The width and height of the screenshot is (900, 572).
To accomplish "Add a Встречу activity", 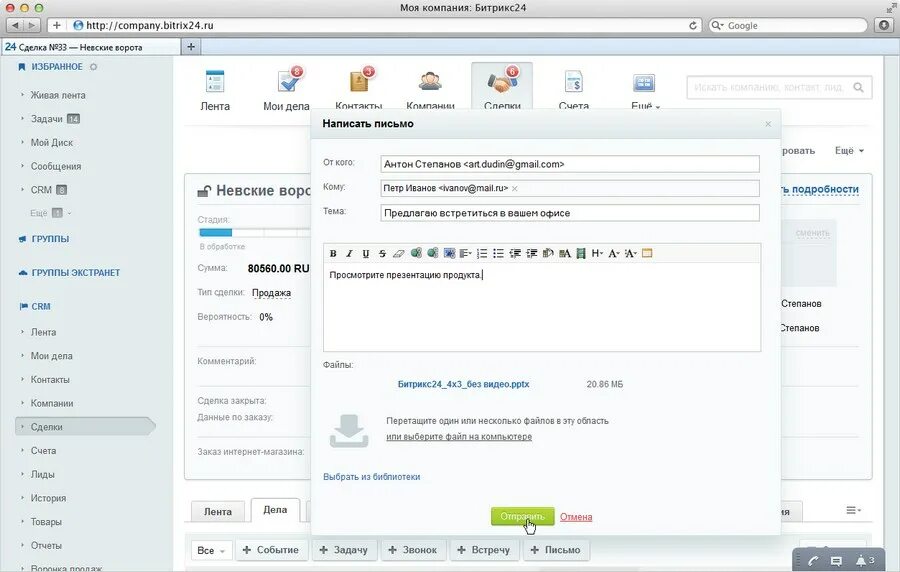I will pyautogui.click(x=483, y=550).
